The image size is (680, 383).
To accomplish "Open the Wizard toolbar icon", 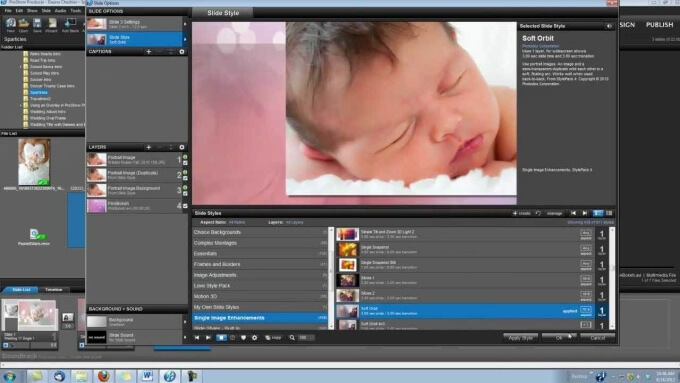I will pyautogui.click(x=52, y=25).
